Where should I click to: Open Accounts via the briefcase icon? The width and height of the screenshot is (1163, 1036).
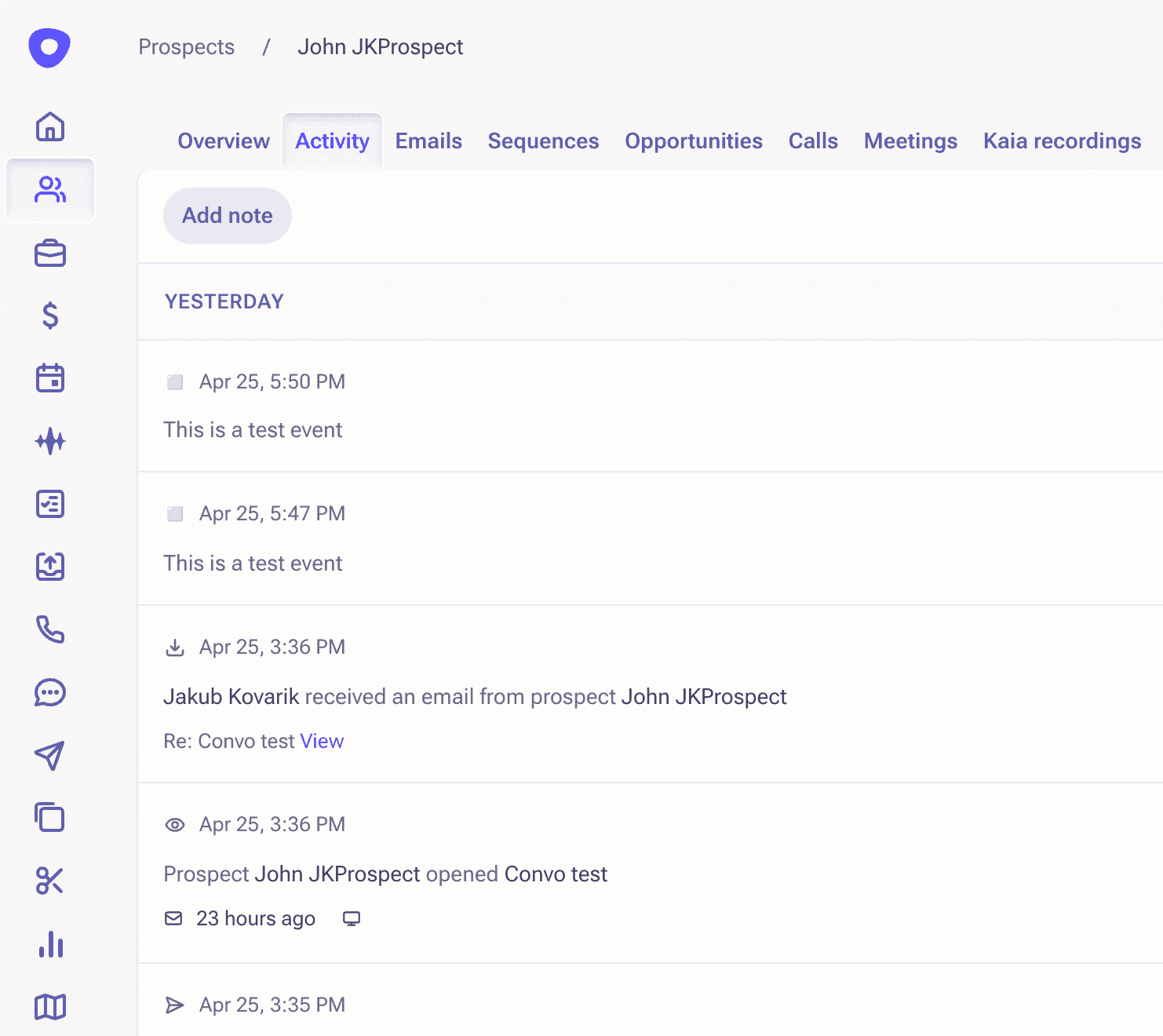click(50, 253)
